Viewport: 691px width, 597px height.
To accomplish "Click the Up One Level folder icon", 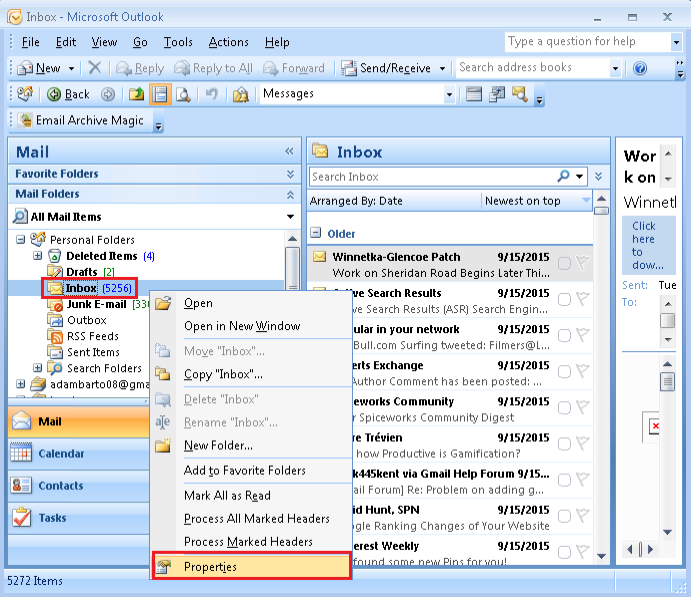I will (x=136, y=94).
